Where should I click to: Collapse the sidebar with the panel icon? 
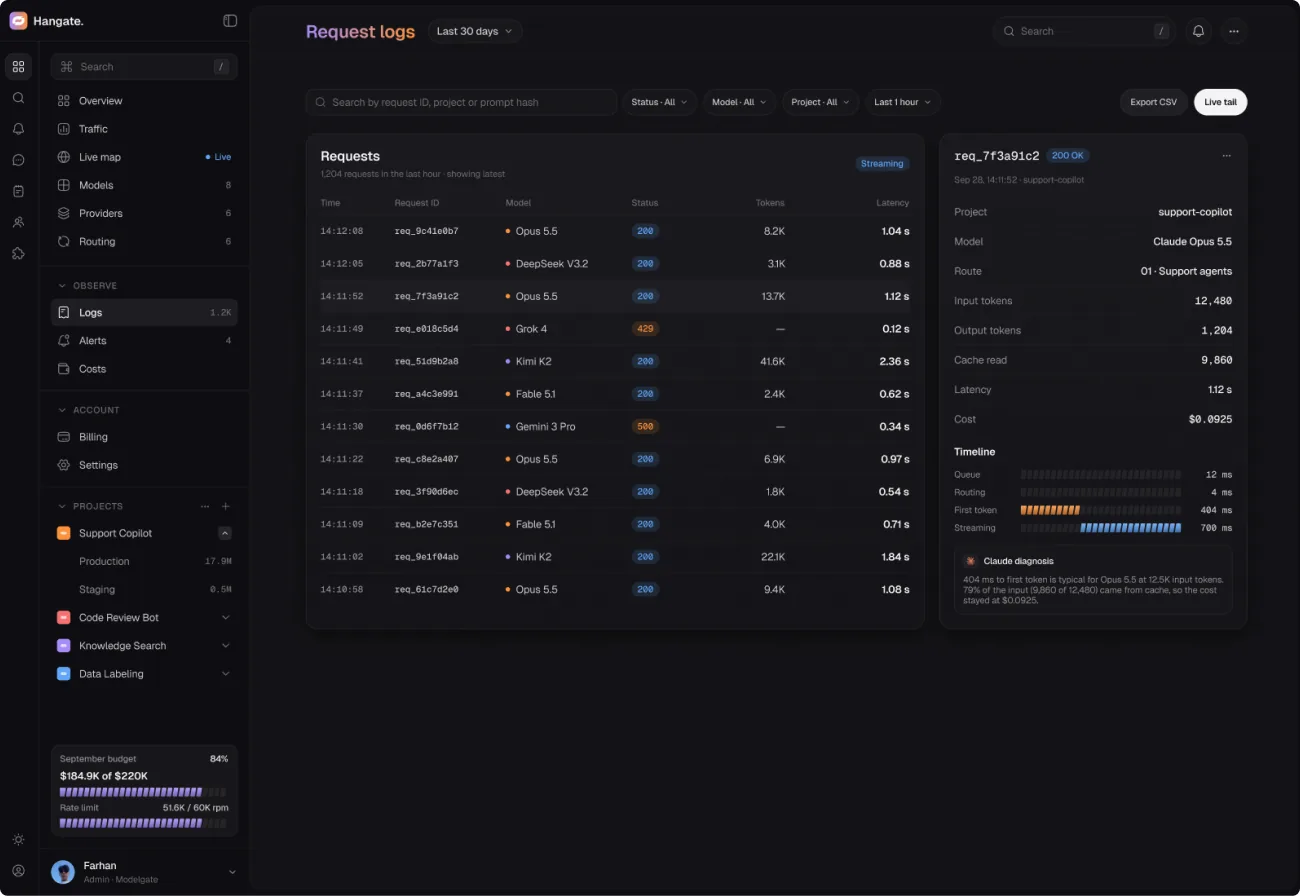coord(230,20)
